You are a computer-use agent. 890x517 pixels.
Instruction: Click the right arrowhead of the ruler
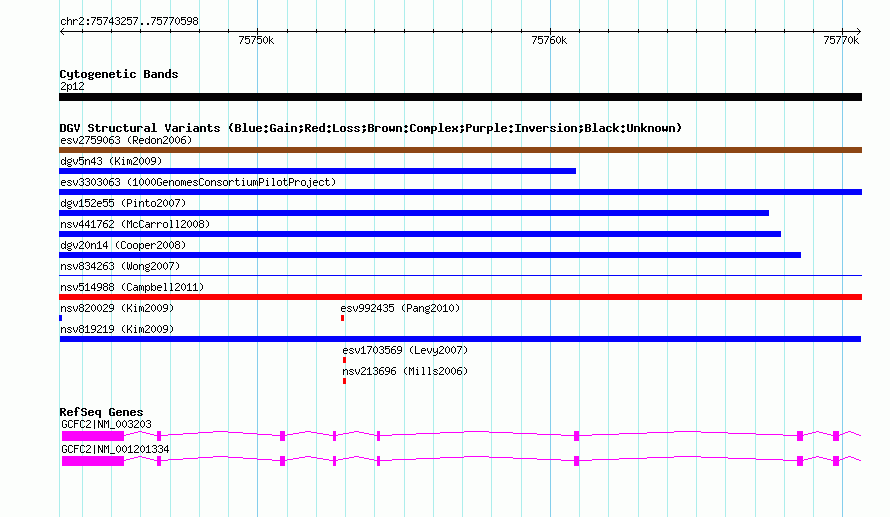pos(859,32)
